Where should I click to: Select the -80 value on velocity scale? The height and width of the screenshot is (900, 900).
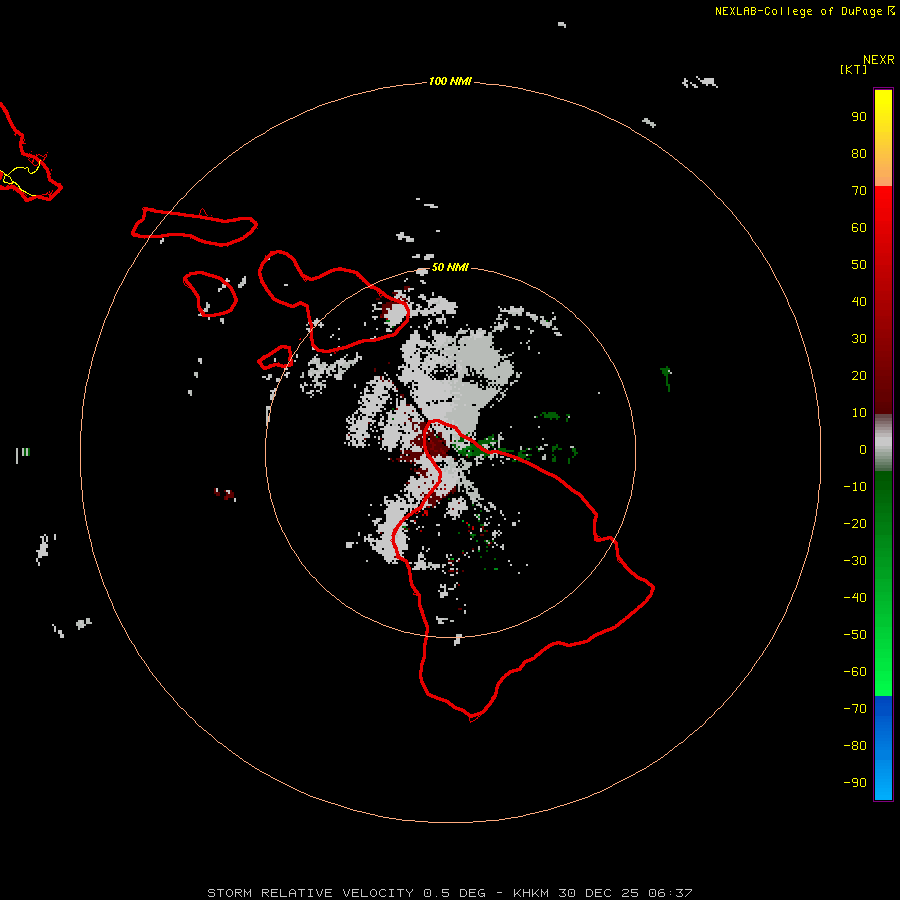(x=855, y=746)
